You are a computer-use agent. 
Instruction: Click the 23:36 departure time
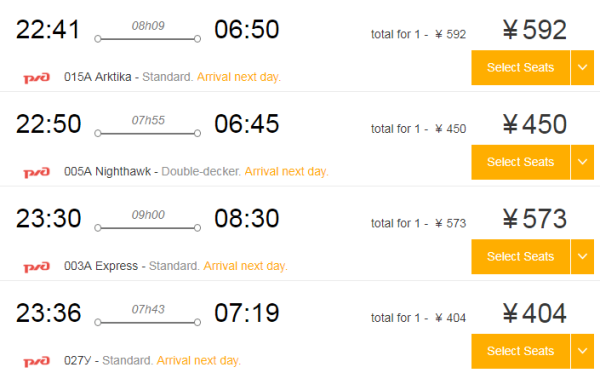click(49, 313)
